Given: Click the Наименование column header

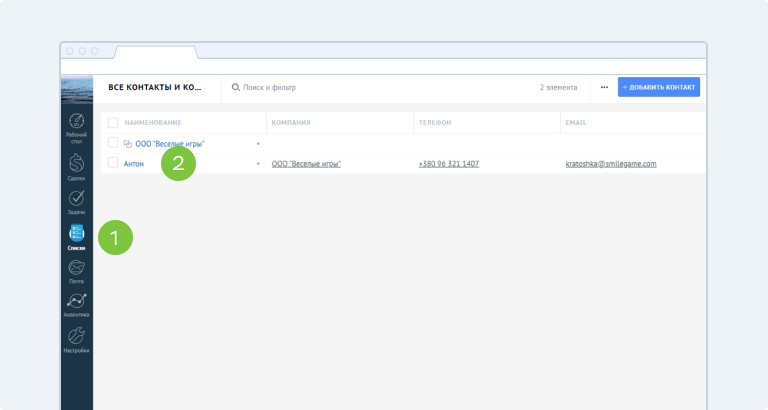Looking at the screenshot, I should coord(152,123).
